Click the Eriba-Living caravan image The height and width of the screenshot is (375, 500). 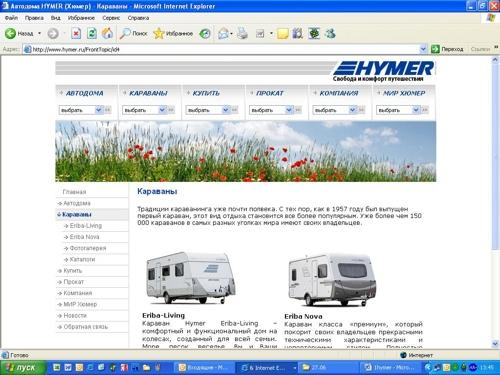point(191,277)
